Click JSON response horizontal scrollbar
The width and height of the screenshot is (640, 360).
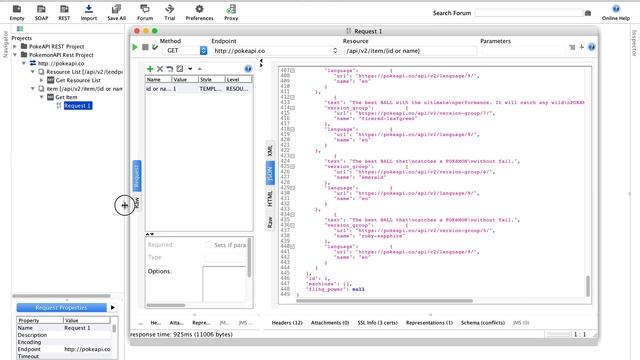click(384, 301)
